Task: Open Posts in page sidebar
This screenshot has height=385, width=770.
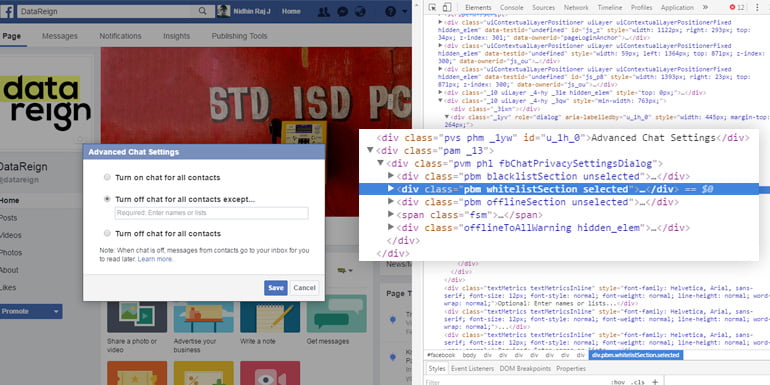Action: (x=8, y=218)
